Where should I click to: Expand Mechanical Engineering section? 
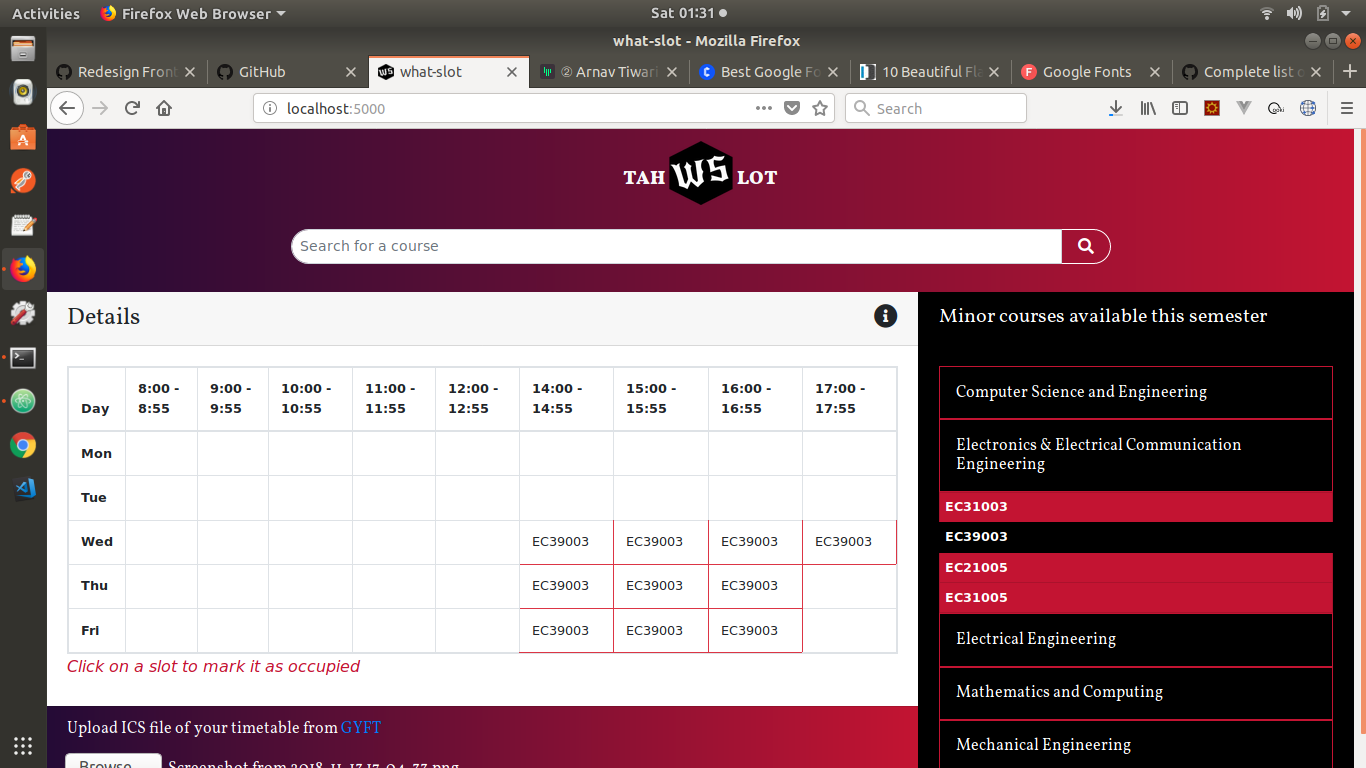click(1136, 745)
